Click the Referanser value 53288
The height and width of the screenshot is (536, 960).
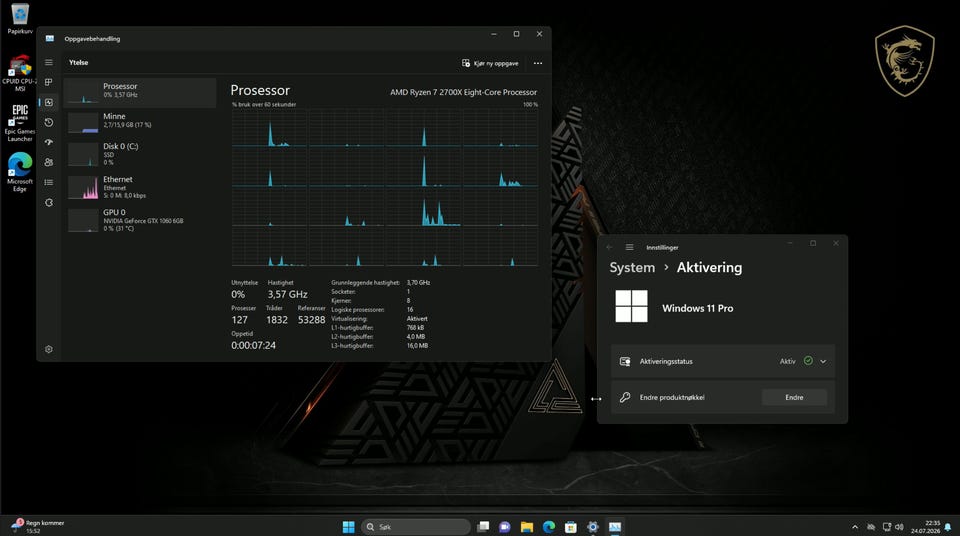point(312,320)
